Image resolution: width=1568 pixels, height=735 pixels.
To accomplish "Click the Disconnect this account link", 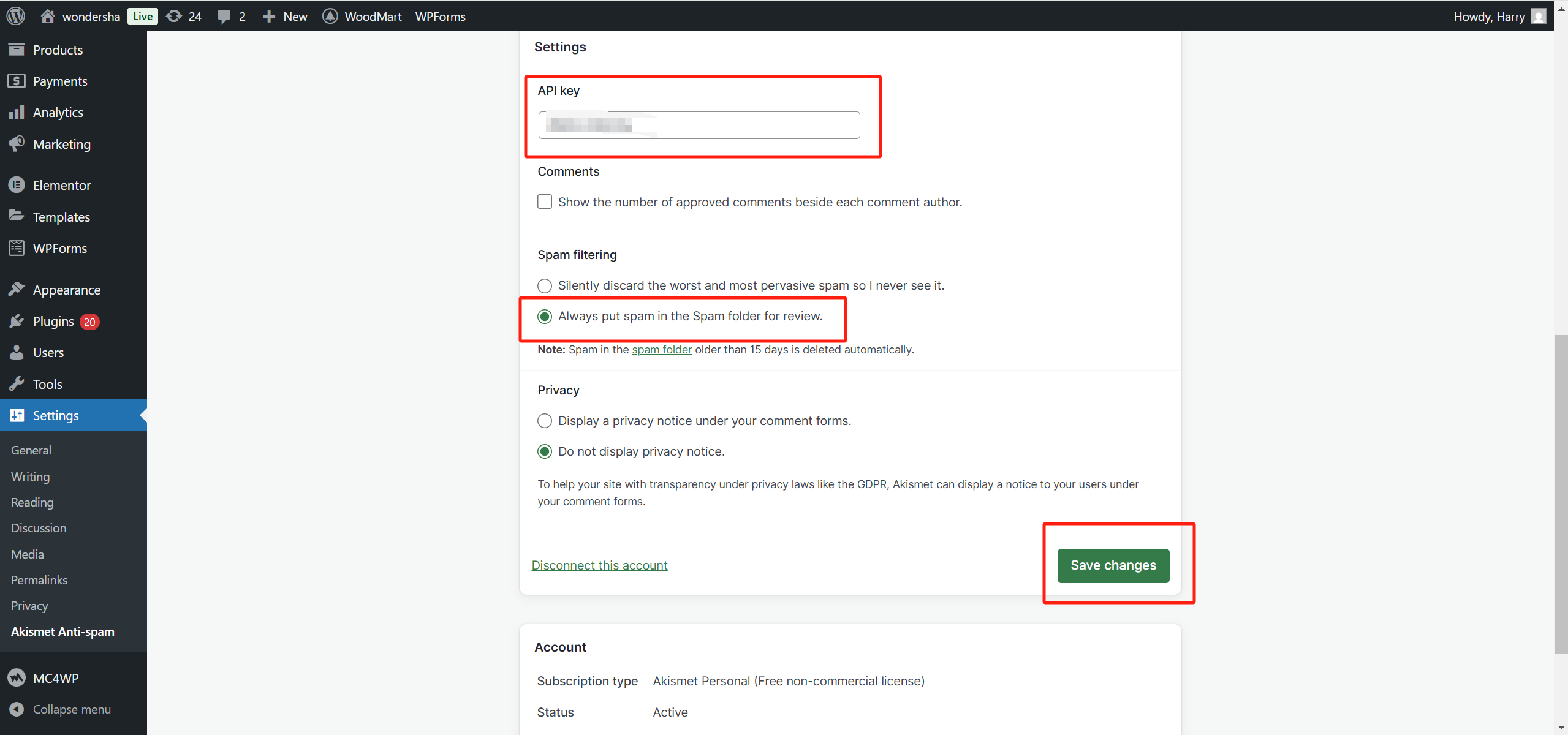I will pyautogui.click(x=599, y=565).
